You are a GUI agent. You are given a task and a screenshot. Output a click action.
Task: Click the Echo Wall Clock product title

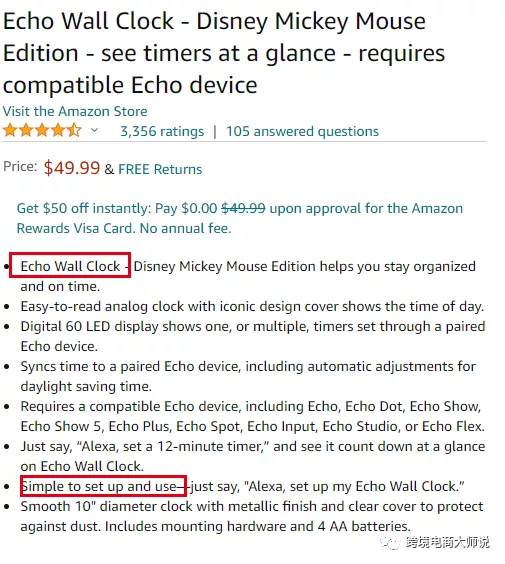[x=224, y=53]
